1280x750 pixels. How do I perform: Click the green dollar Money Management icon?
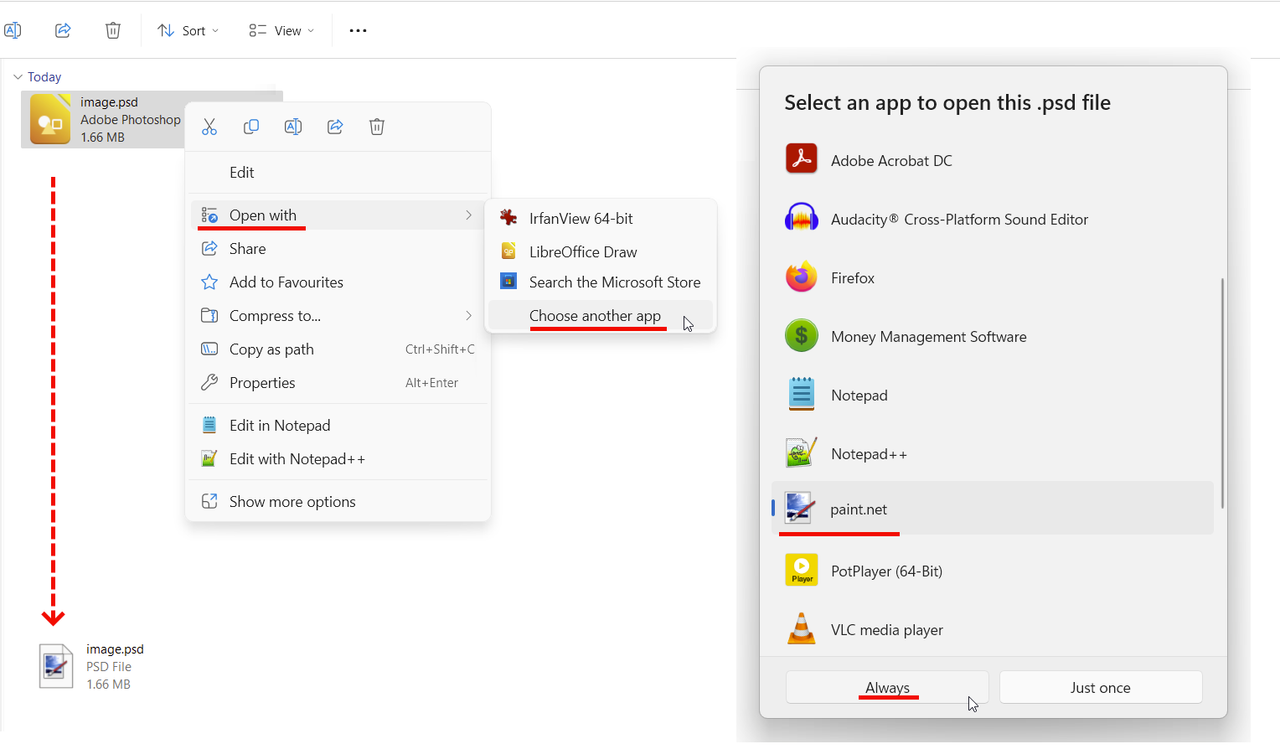(x=801, y=336)
